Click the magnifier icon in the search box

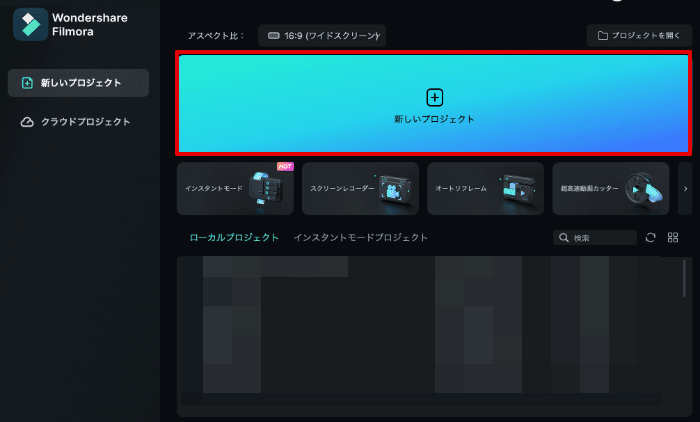click(x=564, y=238)
